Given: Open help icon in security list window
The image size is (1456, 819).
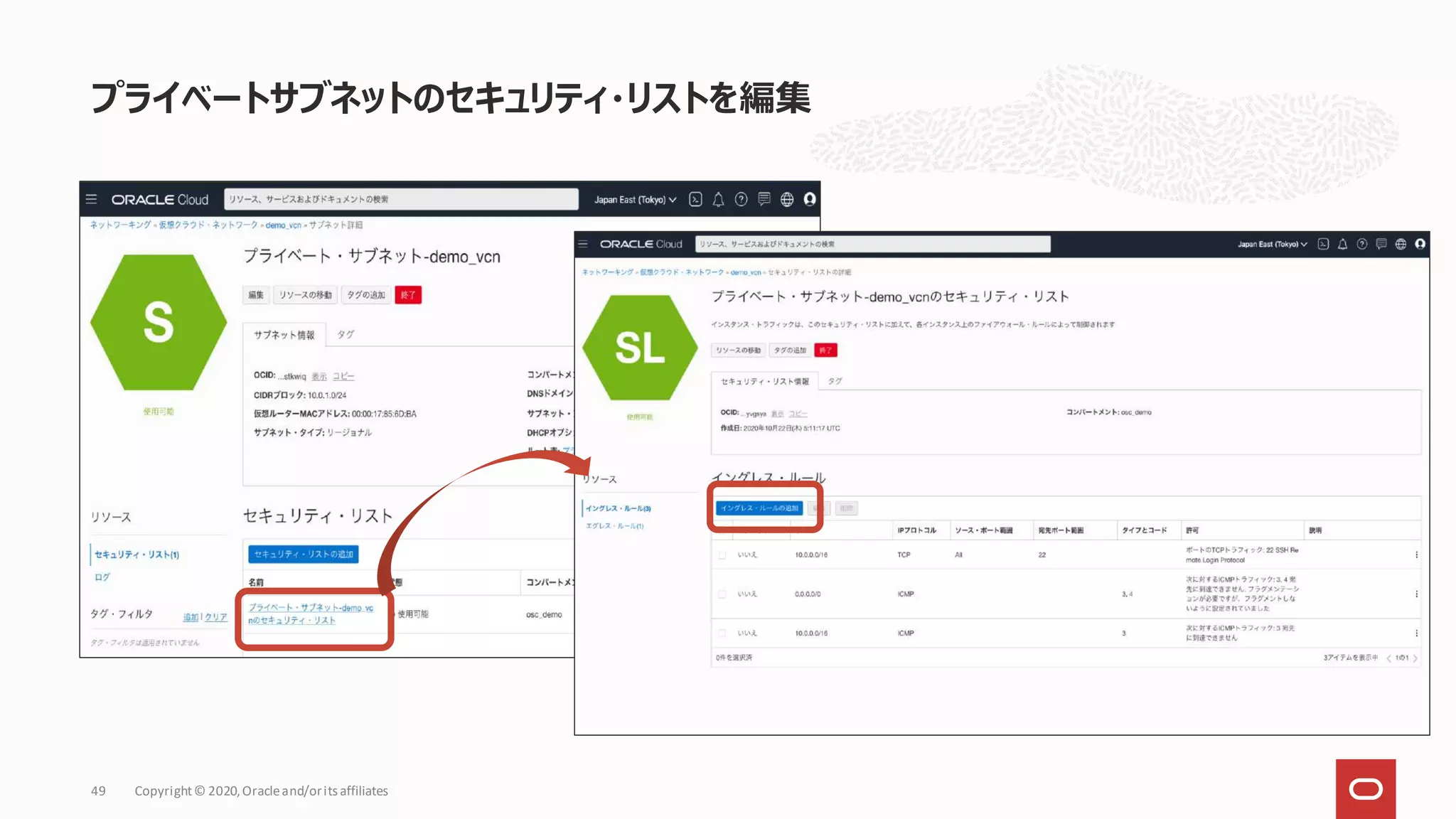Looking at the screenshot, I should (1361, 244).
